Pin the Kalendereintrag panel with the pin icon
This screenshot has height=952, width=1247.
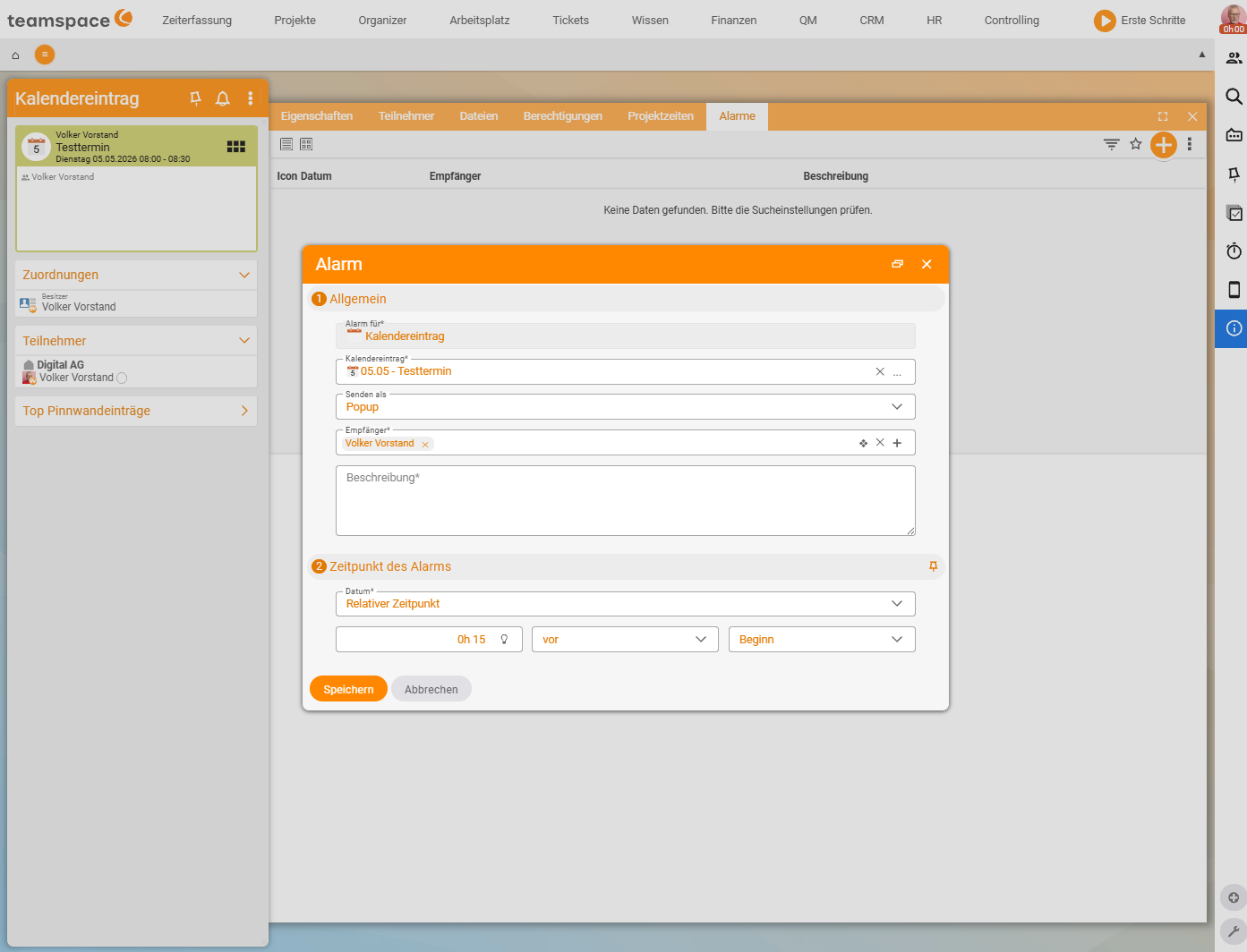pos(195,98)
